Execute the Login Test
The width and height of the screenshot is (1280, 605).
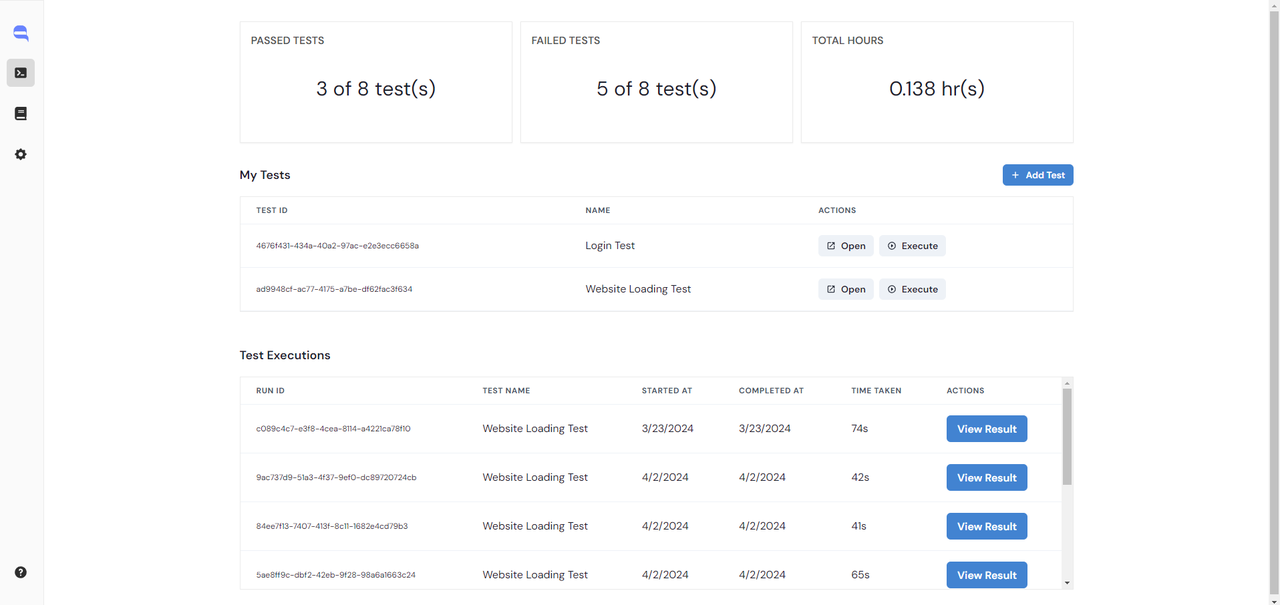[x=912, y=246]
